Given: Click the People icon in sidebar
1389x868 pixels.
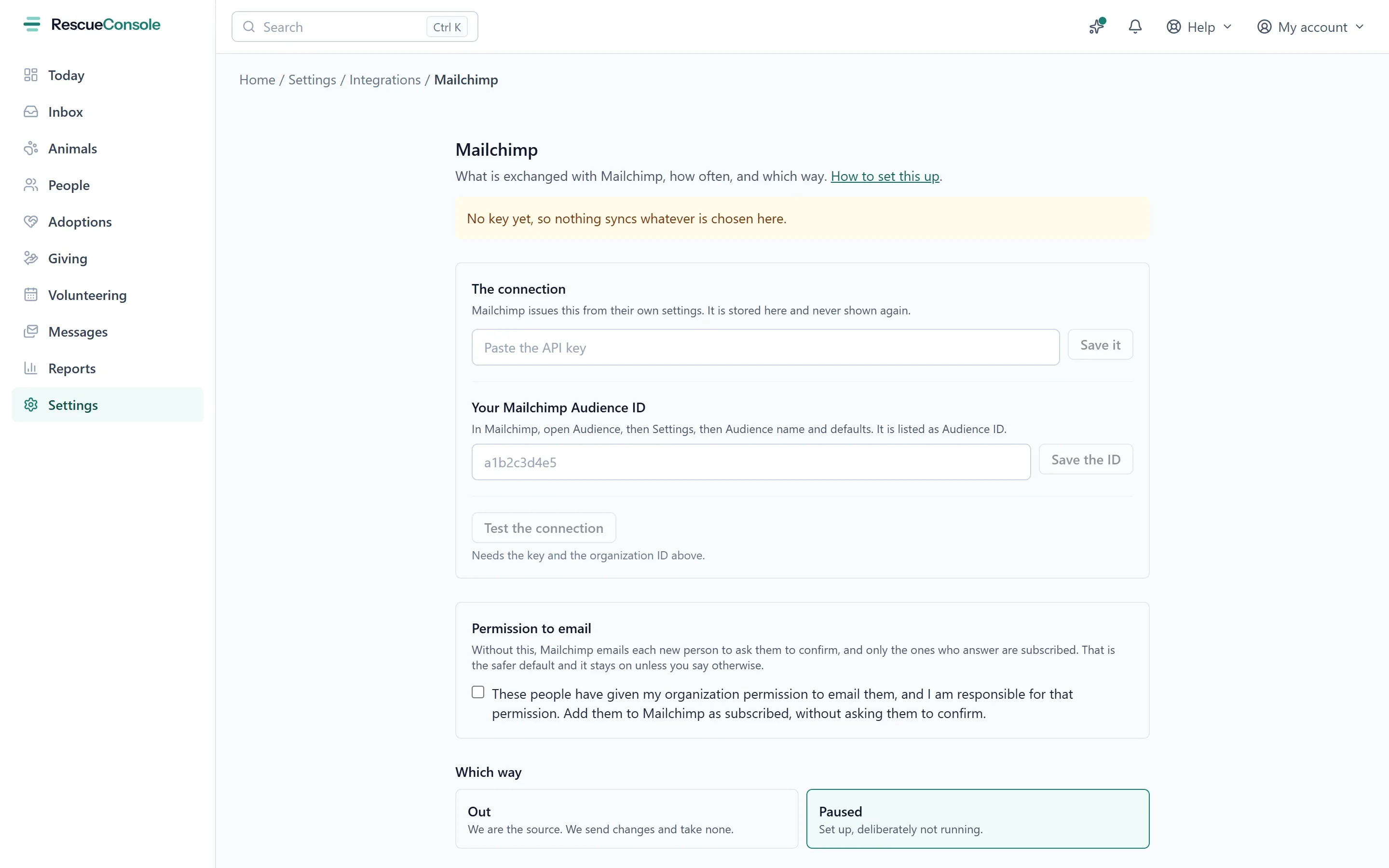Looking at the screenshot, I should pos(30,185).
